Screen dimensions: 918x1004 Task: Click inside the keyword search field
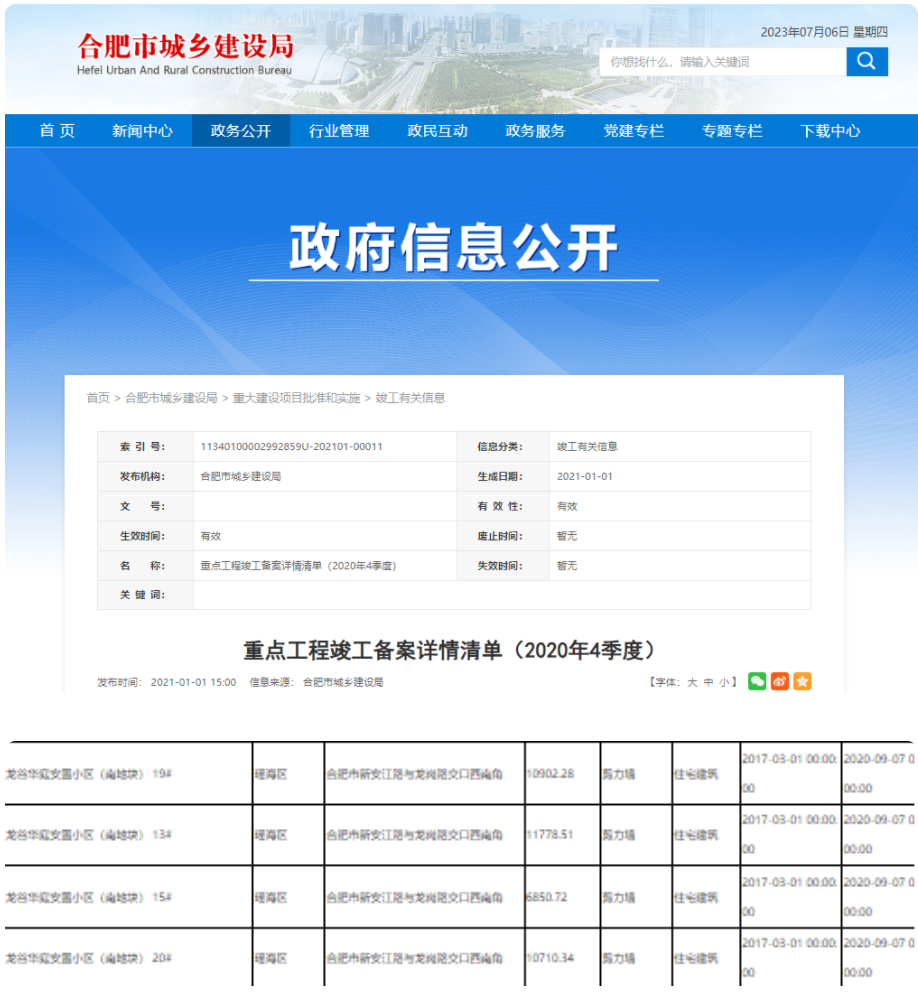click(x=722, y=62)
